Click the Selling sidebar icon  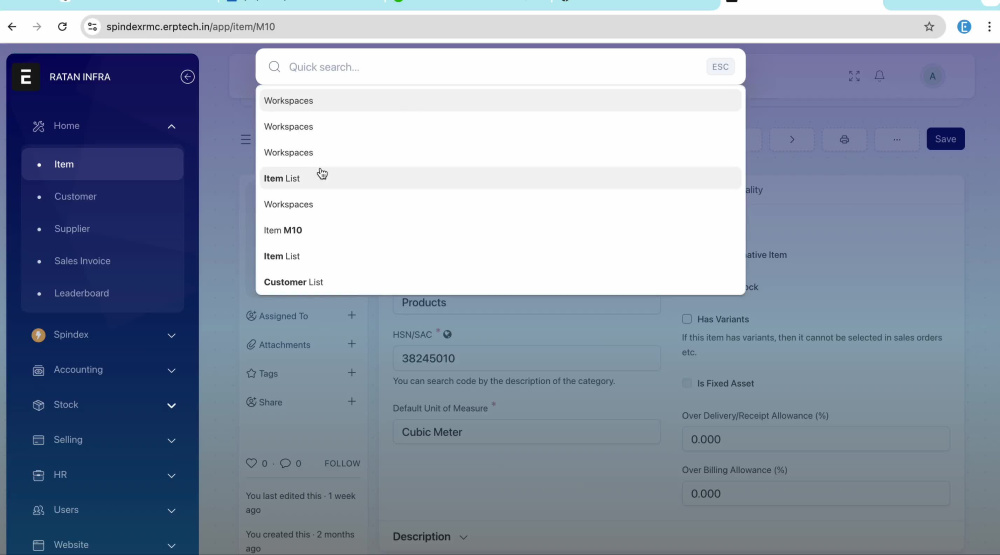(38, 440)
